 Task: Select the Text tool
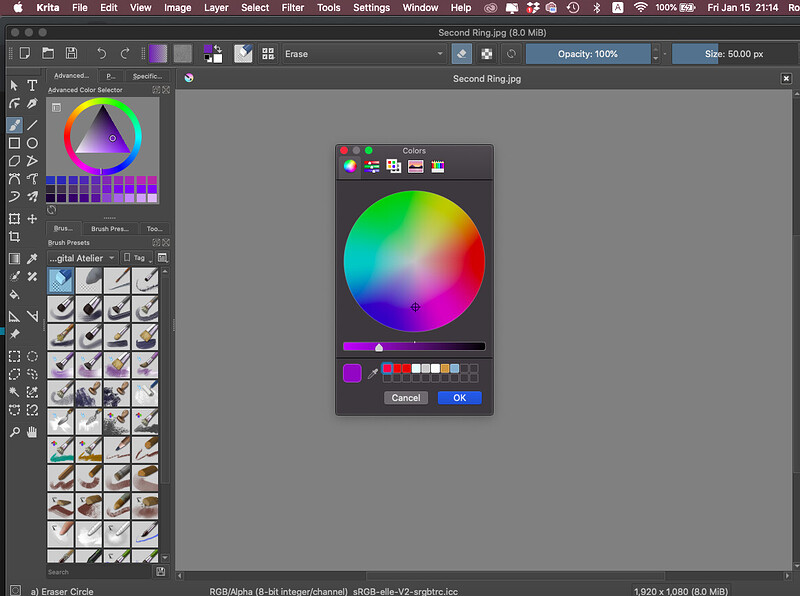coord(30,85)
